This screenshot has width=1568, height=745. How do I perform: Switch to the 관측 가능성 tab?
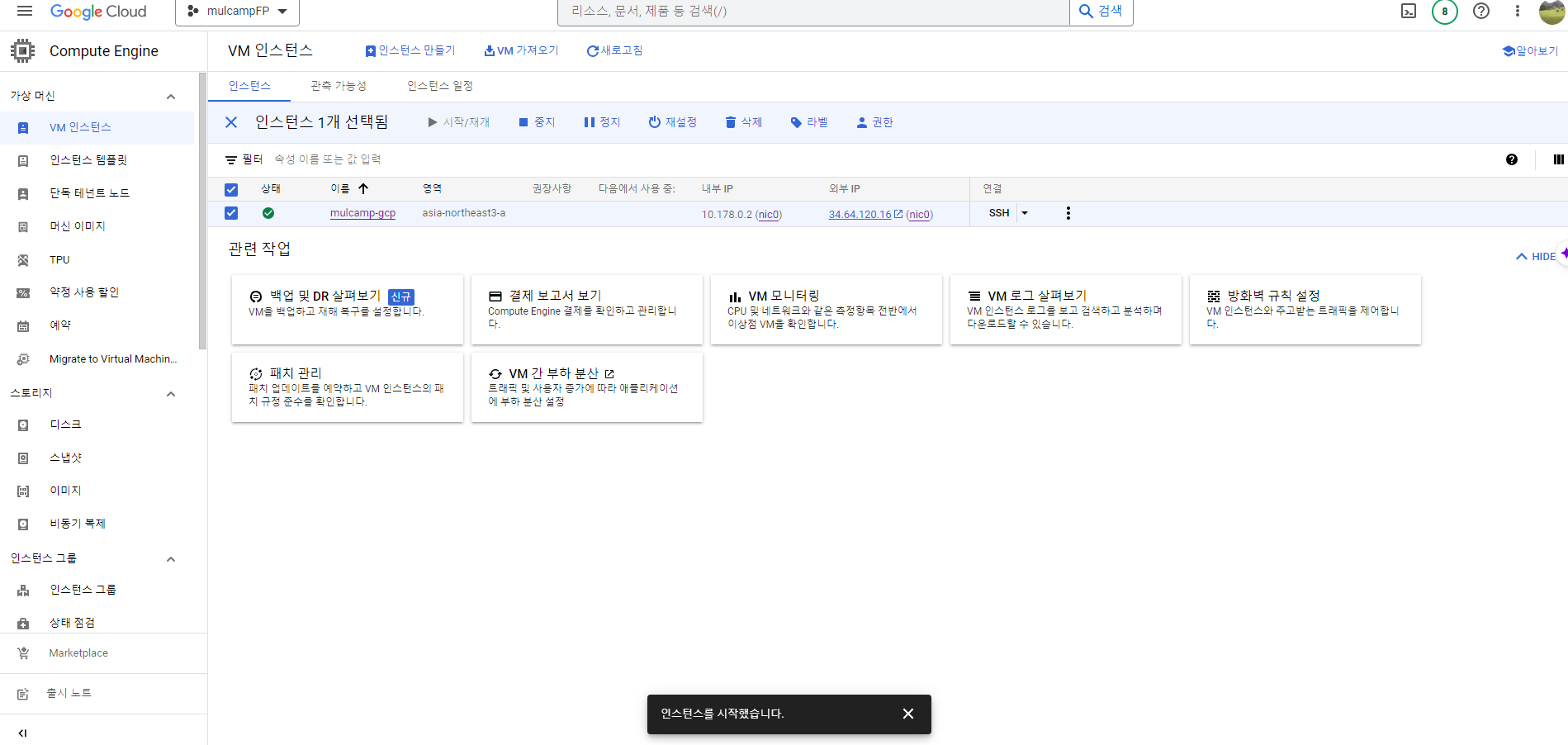pos(339,86)
